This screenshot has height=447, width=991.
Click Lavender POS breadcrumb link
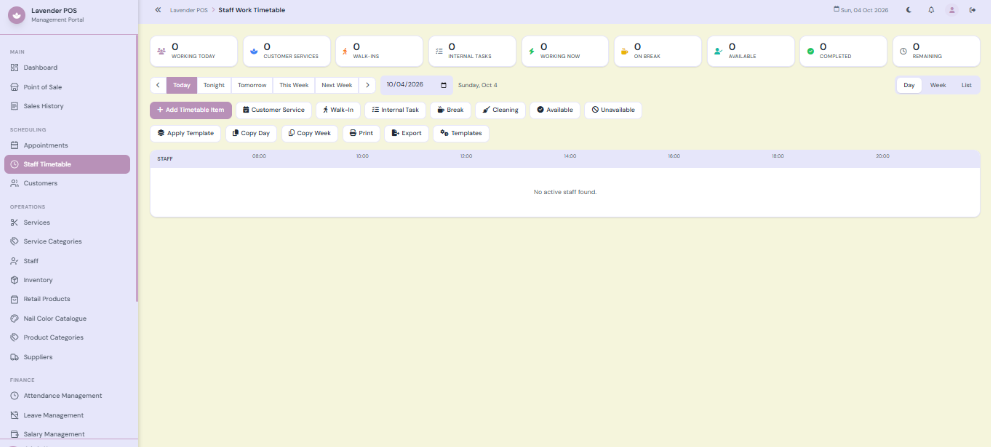point(188,10)
